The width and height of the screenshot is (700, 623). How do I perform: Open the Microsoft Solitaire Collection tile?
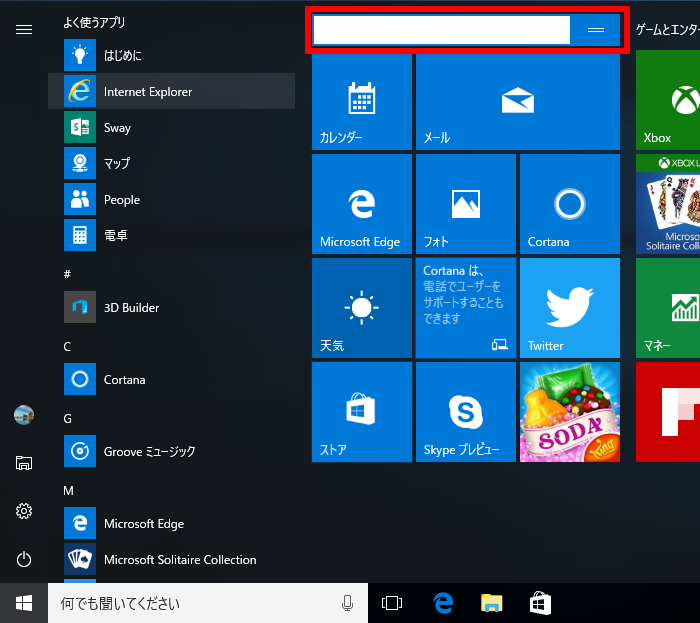(x=668, y=204)
